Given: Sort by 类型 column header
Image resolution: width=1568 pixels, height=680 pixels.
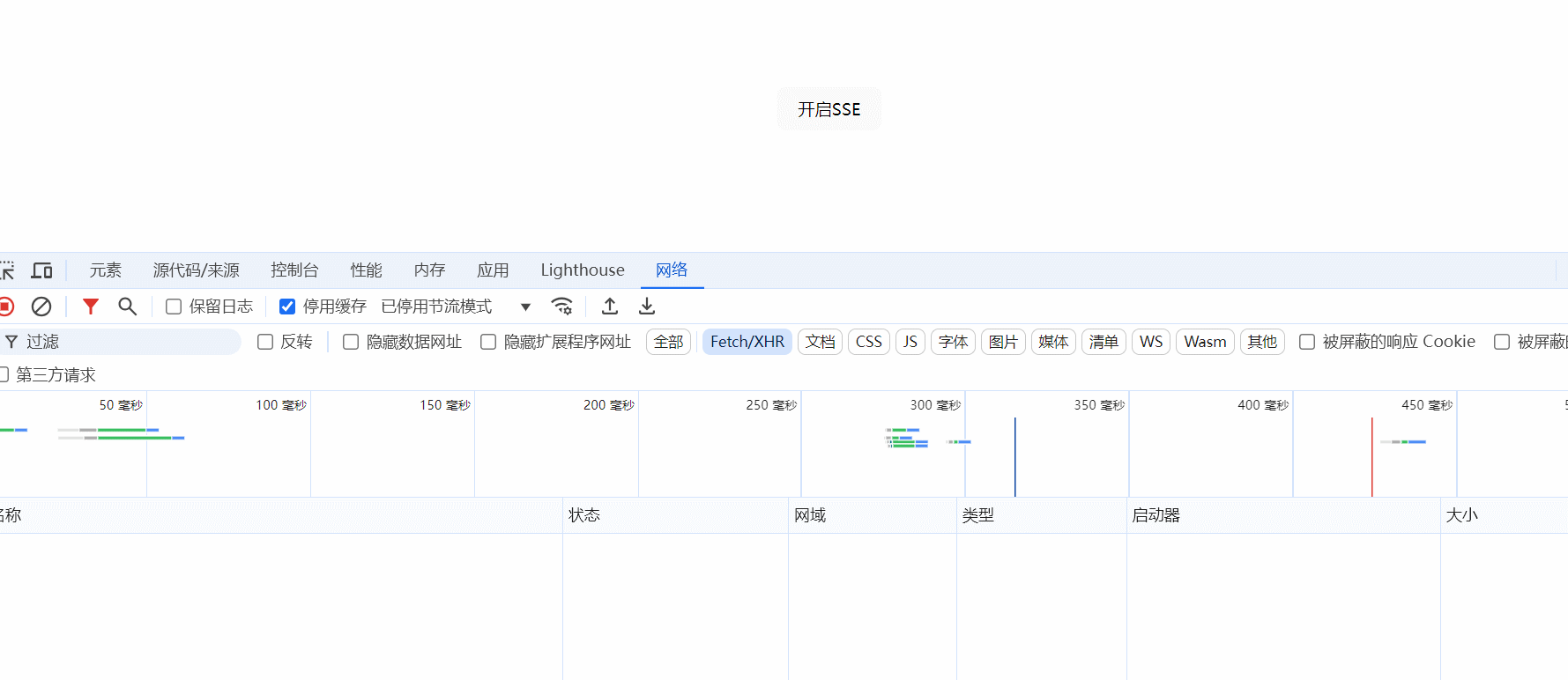Looking at the screenshot, I should click(1042, 515).
